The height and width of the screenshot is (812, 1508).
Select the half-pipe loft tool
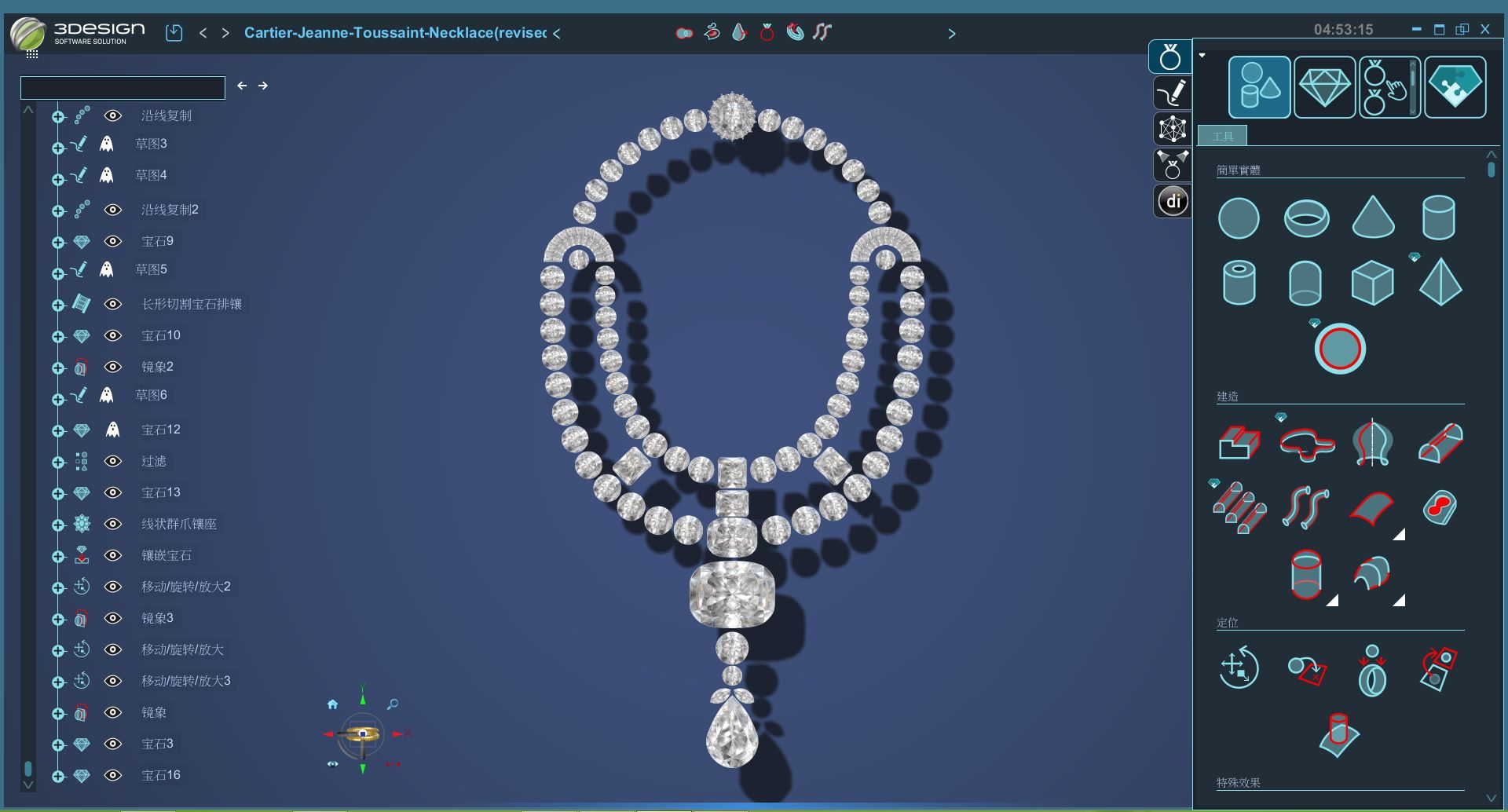coord(1440,443)
